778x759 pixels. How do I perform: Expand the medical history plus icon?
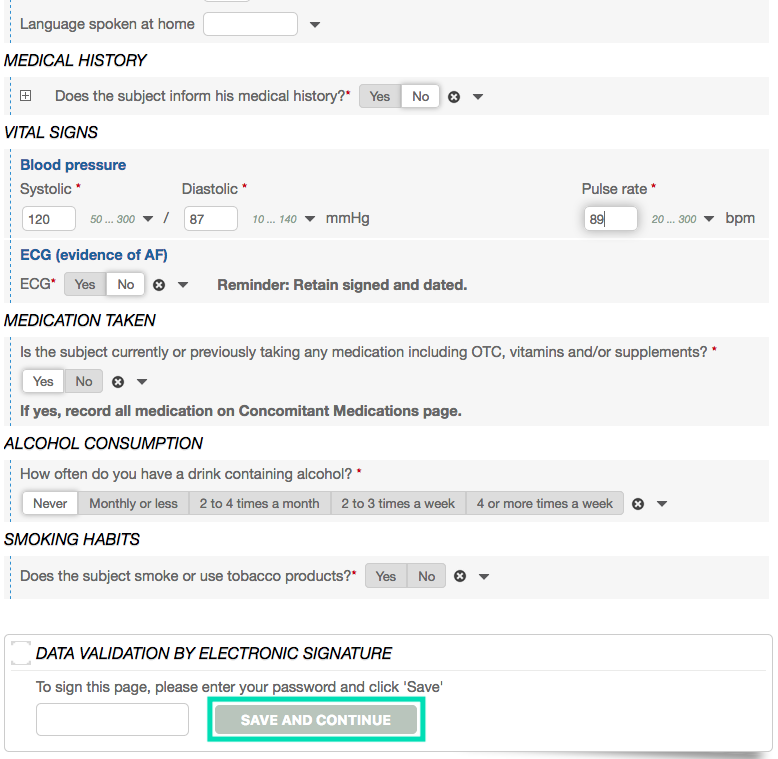26,96
